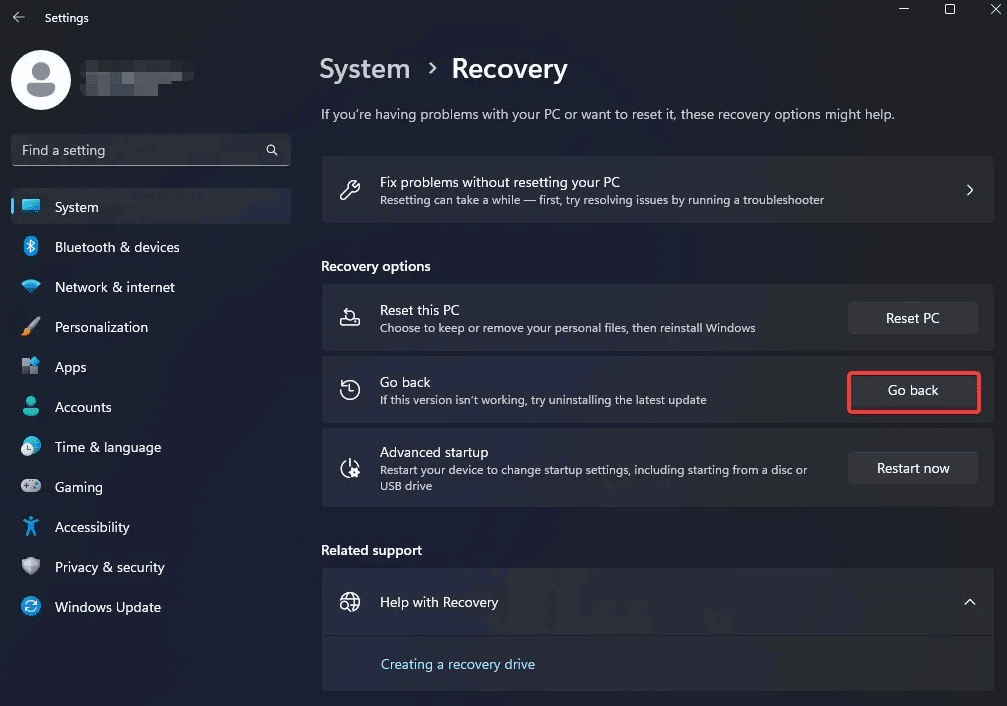Click the breadcrumb chevron between System and Recovery

432,68
